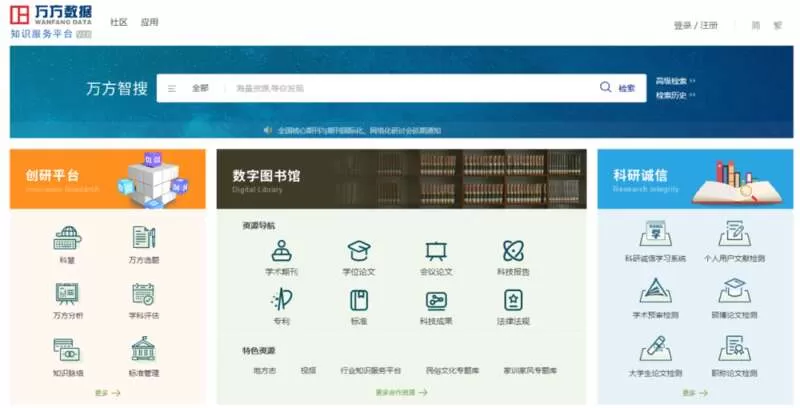Switch to simplified Chinese with 简

[756, 25]
